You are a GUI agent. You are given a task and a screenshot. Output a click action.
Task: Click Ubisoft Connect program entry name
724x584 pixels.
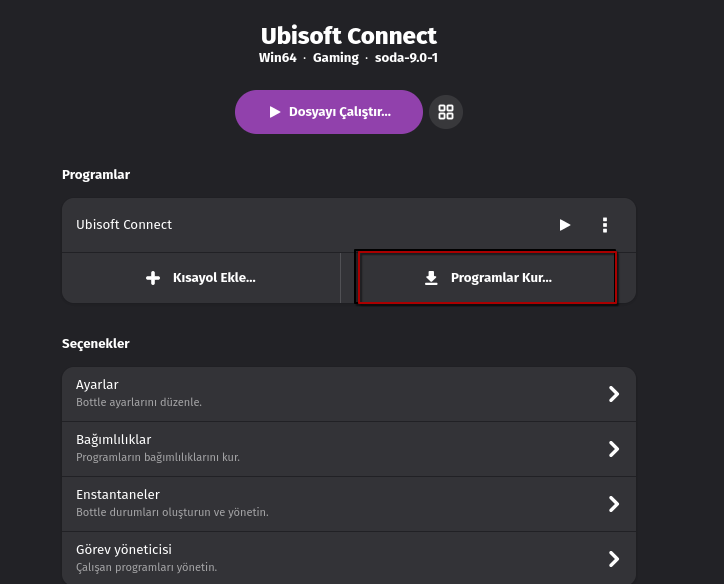[124, 225]
